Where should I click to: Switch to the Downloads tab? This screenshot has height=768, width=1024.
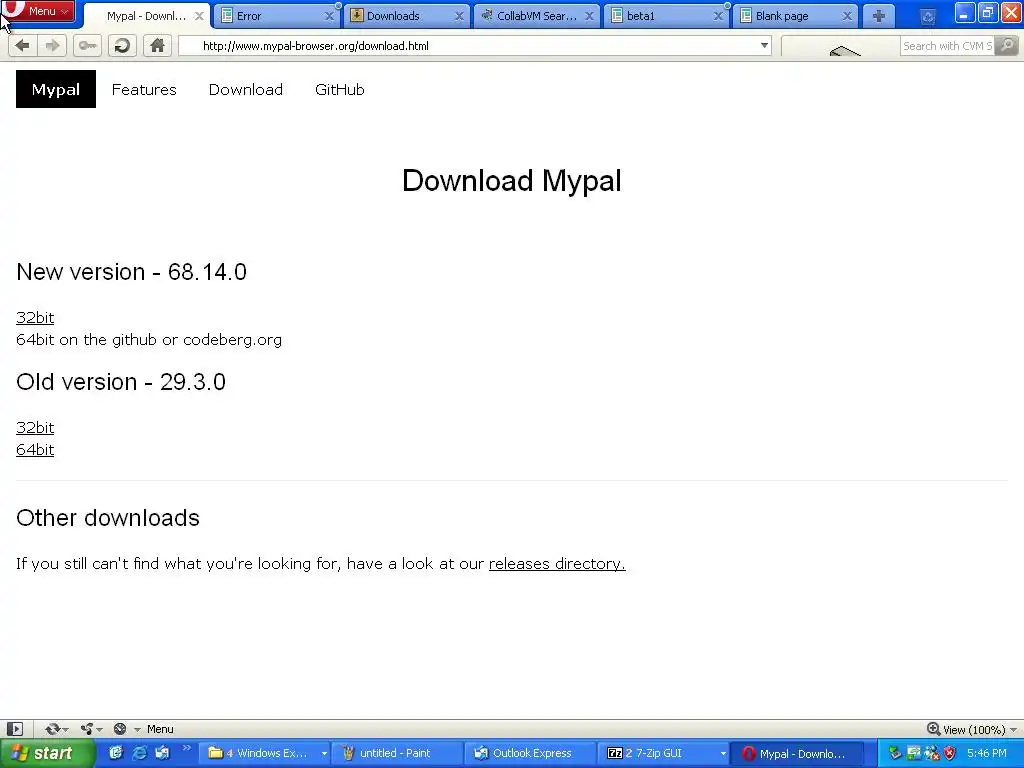pos(408,16)
